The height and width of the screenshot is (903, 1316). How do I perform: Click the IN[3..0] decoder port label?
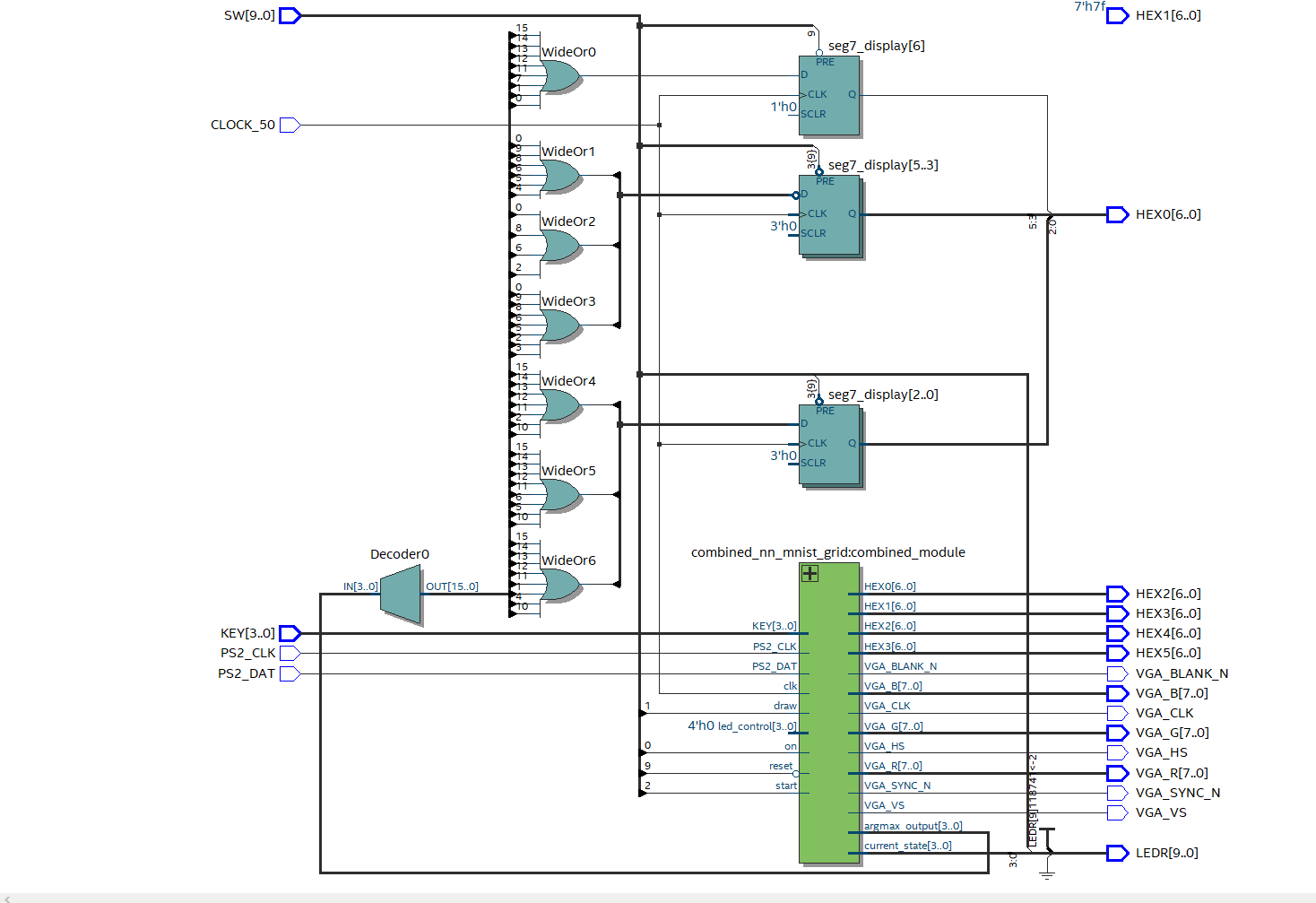pyautogui.click(x=360, y=586)
